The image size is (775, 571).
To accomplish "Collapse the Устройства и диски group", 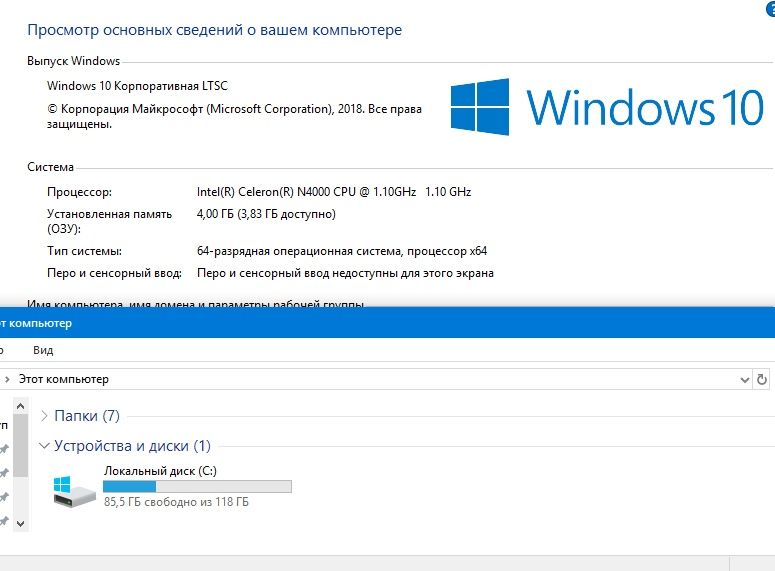I will click(44, 445).
